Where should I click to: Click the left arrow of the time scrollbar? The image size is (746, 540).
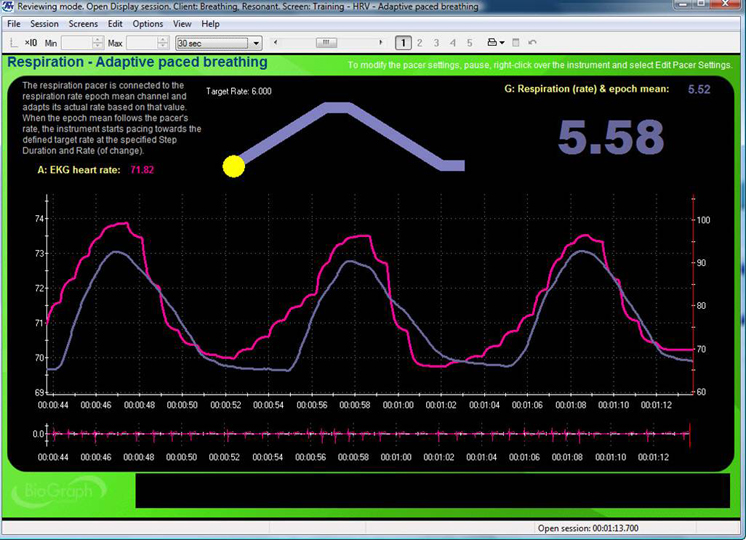(275, 43)
